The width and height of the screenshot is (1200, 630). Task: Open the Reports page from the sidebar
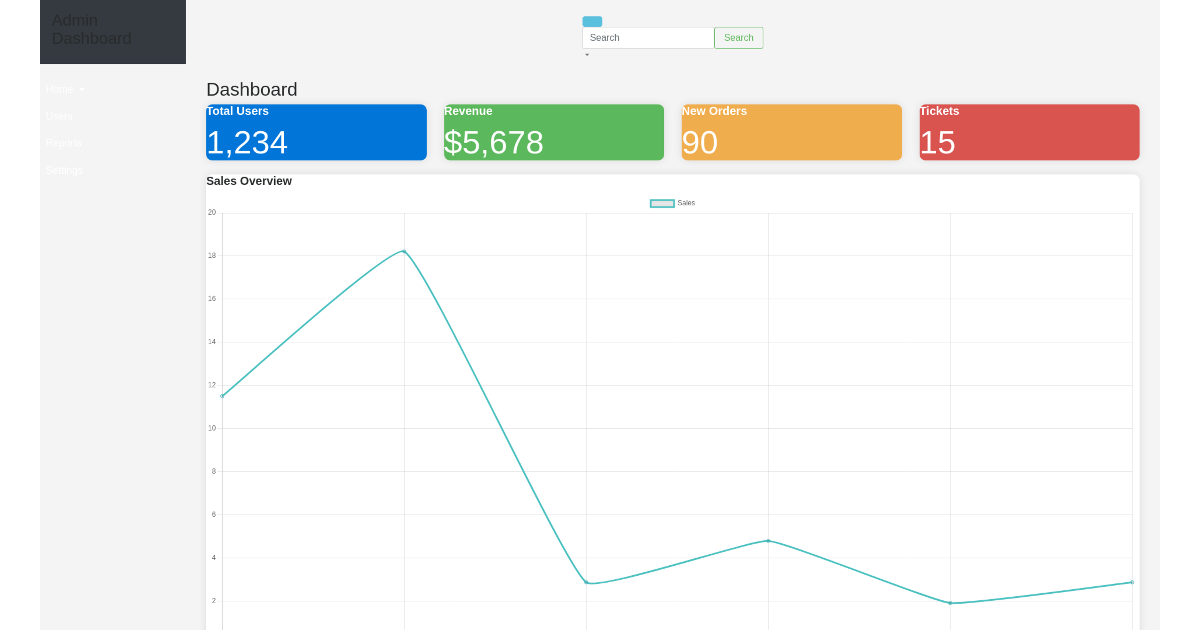(63, 143)
